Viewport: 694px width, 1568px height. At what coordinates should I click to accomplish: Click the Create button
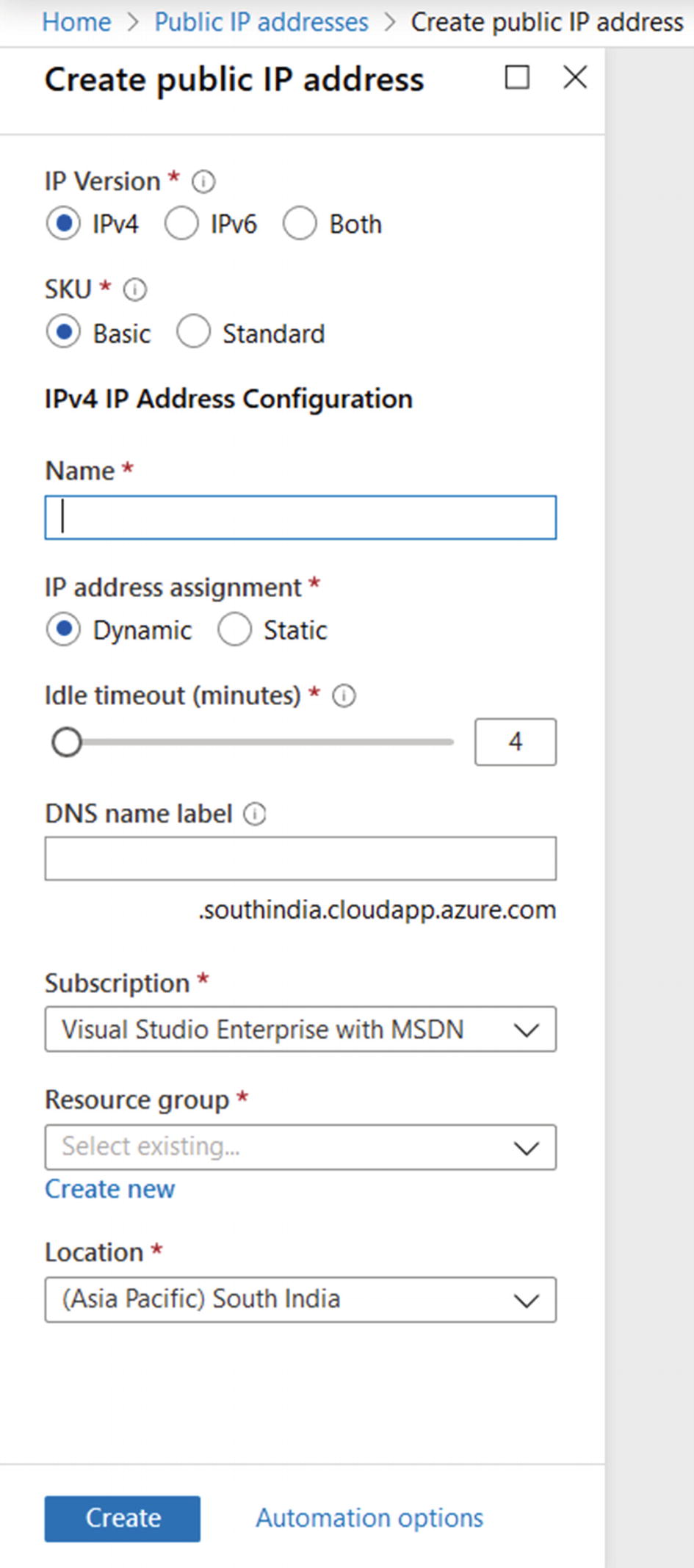122,1518
